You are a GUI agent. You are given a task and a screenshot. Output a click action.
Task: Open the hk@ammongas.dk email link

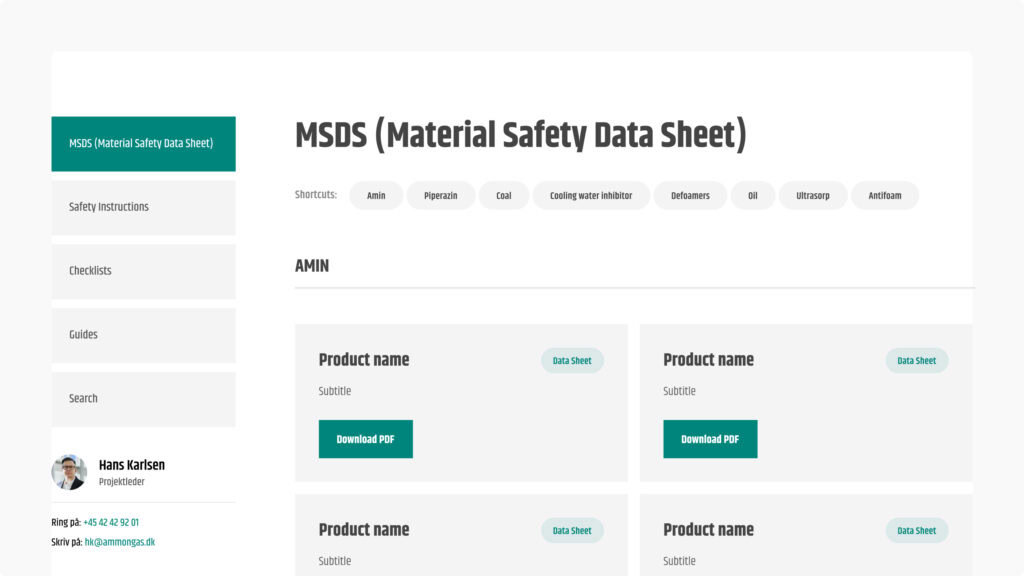(120, 542)
